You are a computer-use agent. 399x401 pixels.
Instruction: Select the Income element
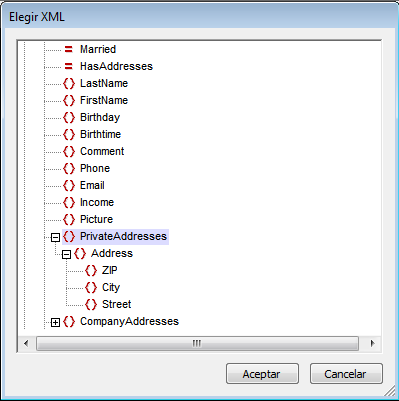click(x=97, y=202)
